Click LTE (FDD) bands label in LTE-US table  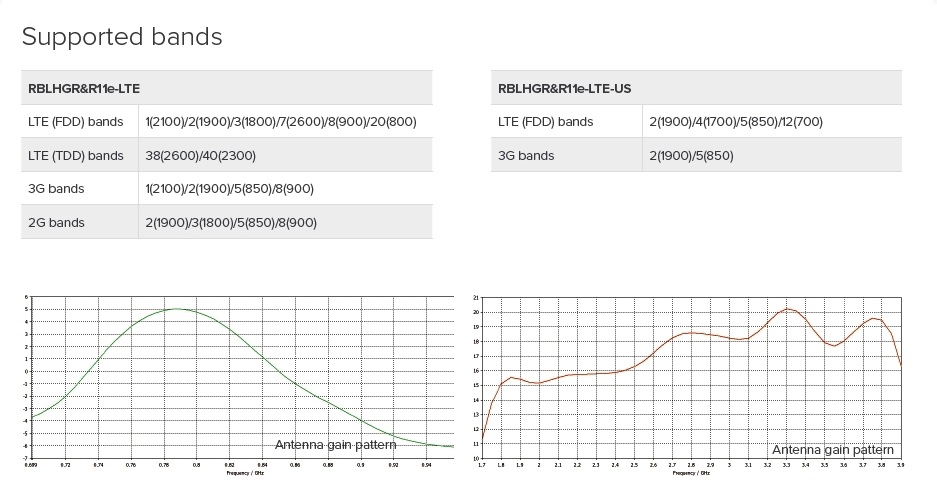(x=546, y=122)
